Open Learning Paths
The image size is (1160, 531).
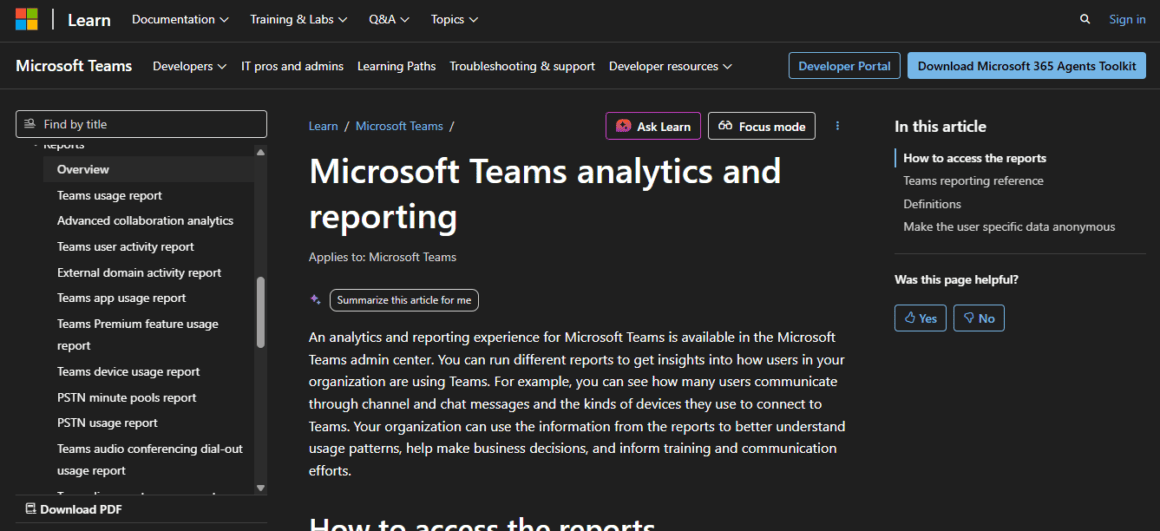pos(397,67)
